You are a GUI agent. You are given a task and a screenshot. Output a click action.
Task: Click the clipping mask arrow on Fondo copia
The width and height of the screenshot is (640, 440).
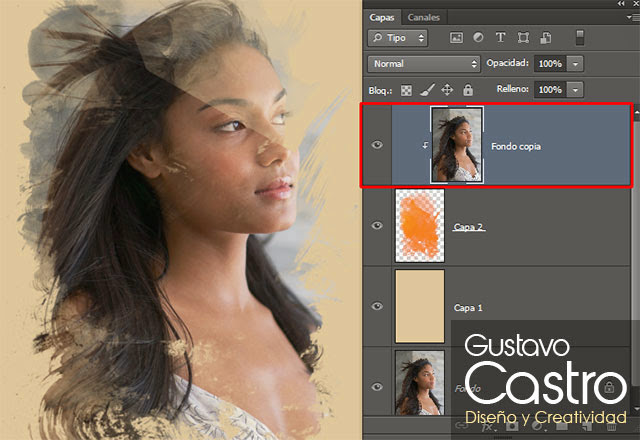coord(425,145)
